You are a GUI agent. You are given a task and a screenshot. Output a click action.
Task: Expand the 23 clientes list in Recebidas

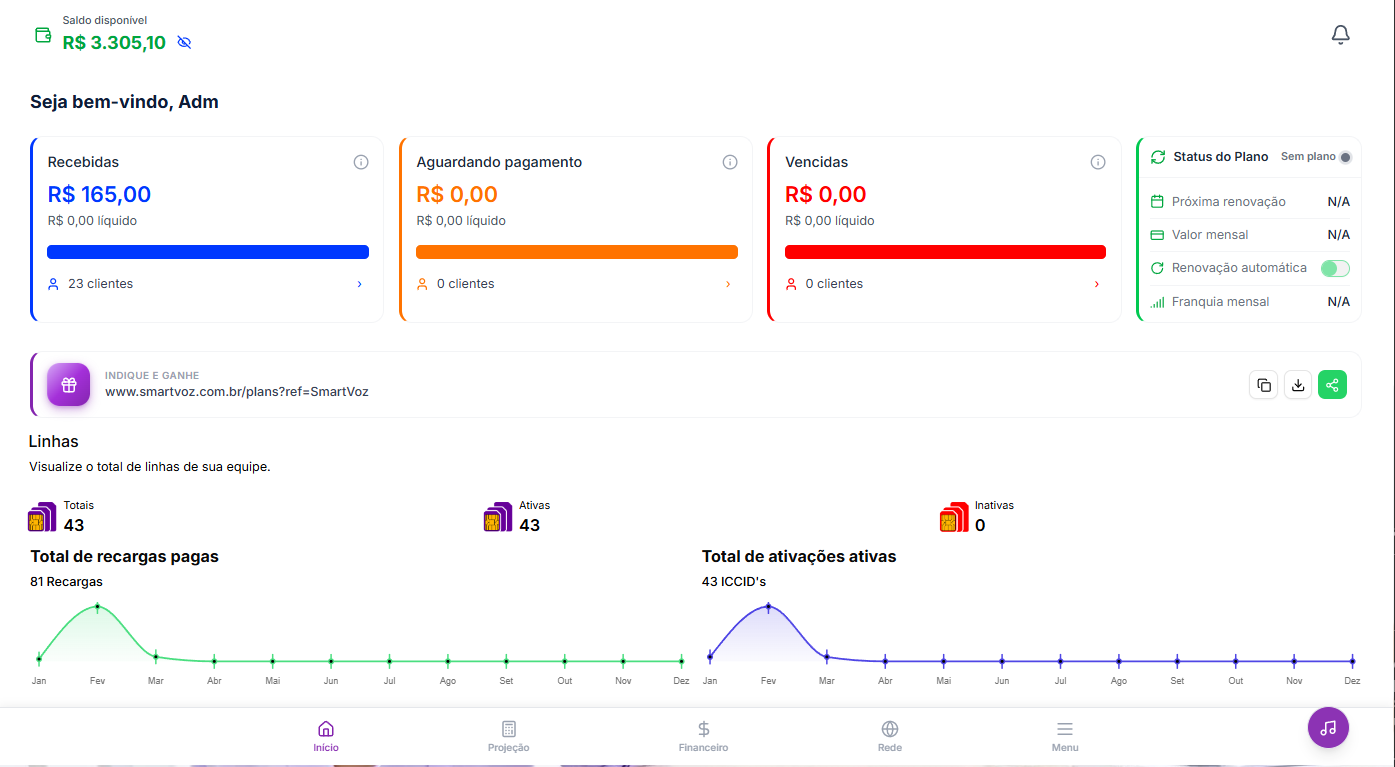tap(360, 284)
